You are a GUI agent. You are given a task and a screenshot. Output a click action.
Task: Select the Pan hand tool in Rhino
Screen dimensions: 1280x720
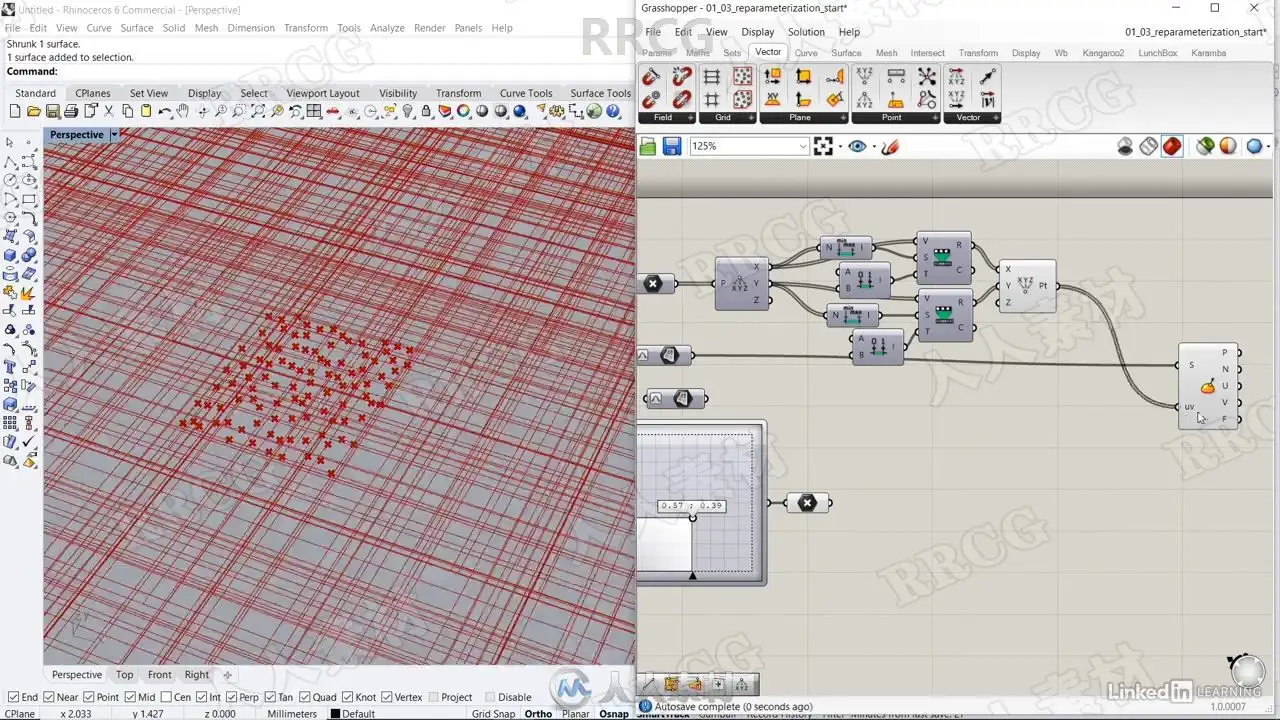coord(183,111)
